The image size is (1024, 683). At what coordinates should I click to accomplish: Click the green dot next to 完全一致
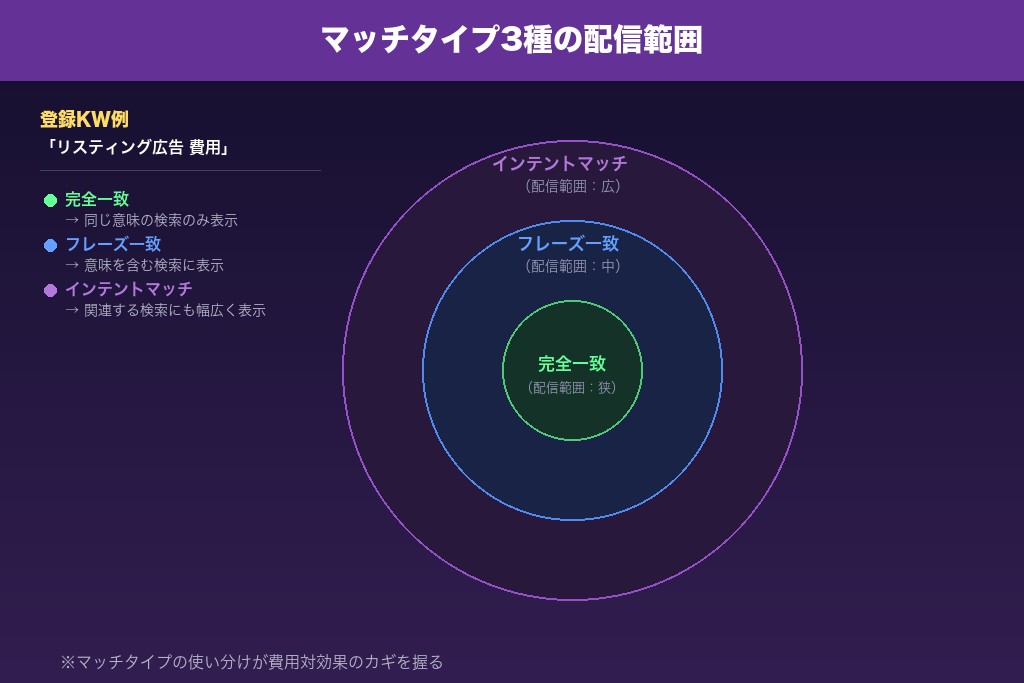click(x=49, y=199)
